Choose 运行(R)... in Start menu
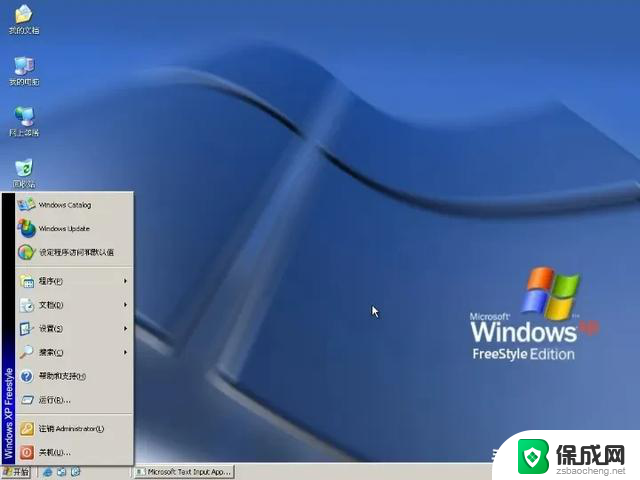Image resolution: width=640 pixels, height=480 pixels. point(74,400)
